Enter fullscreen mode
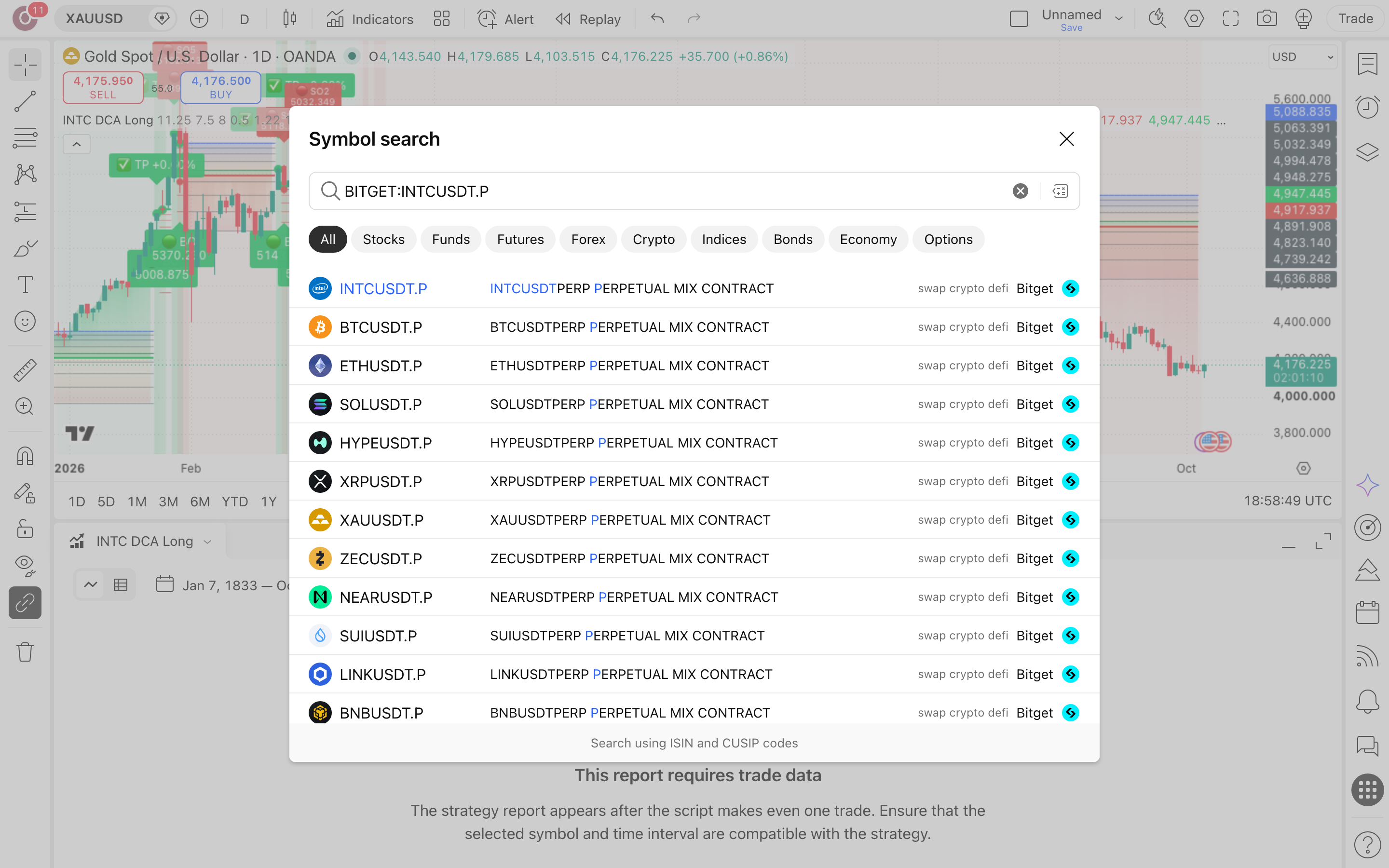The width and height of the screenshot is (1389, 868). pyautogui.click(x=1230, y=19)
